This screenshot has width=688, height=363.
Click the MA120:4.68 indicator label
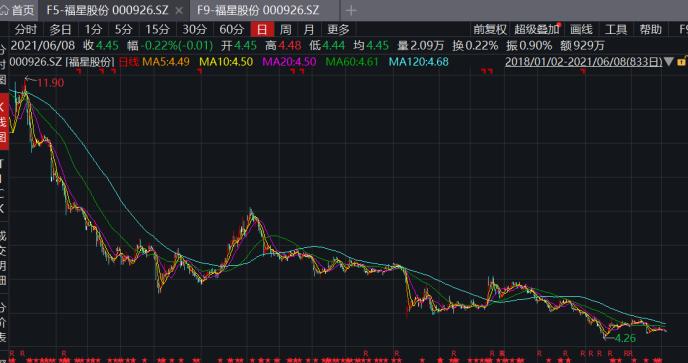pos(419,62)
